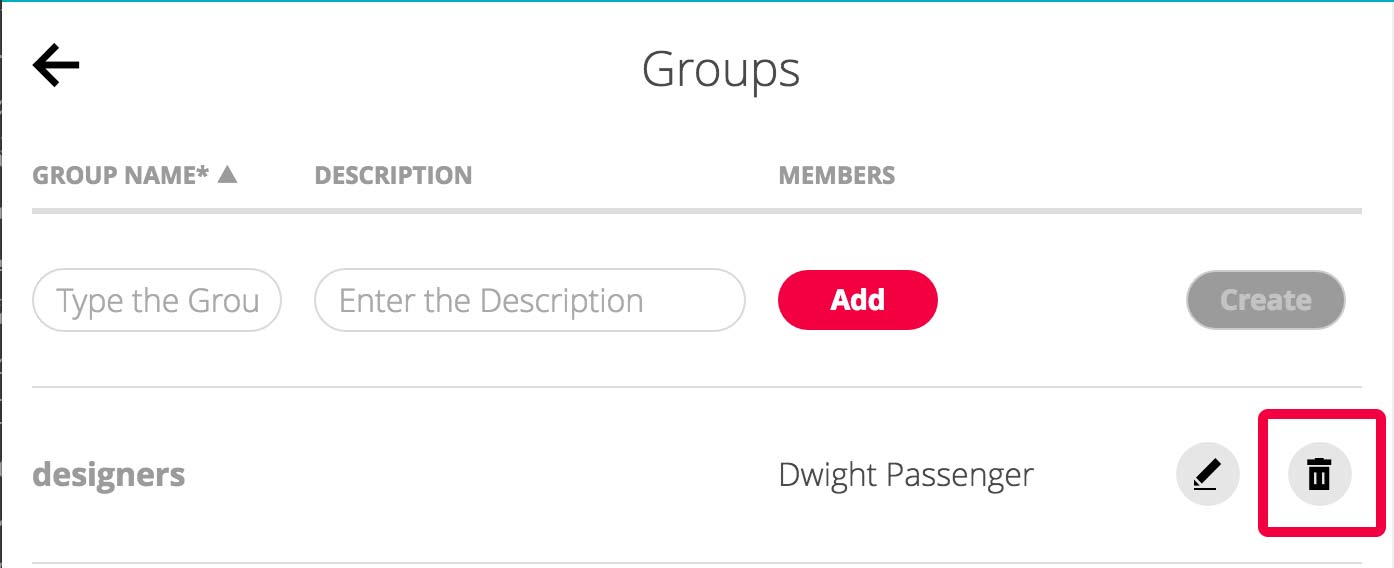The image size is (1394, 568).
Task: Go back using the left arrow
Action: (x=56, y=66)
